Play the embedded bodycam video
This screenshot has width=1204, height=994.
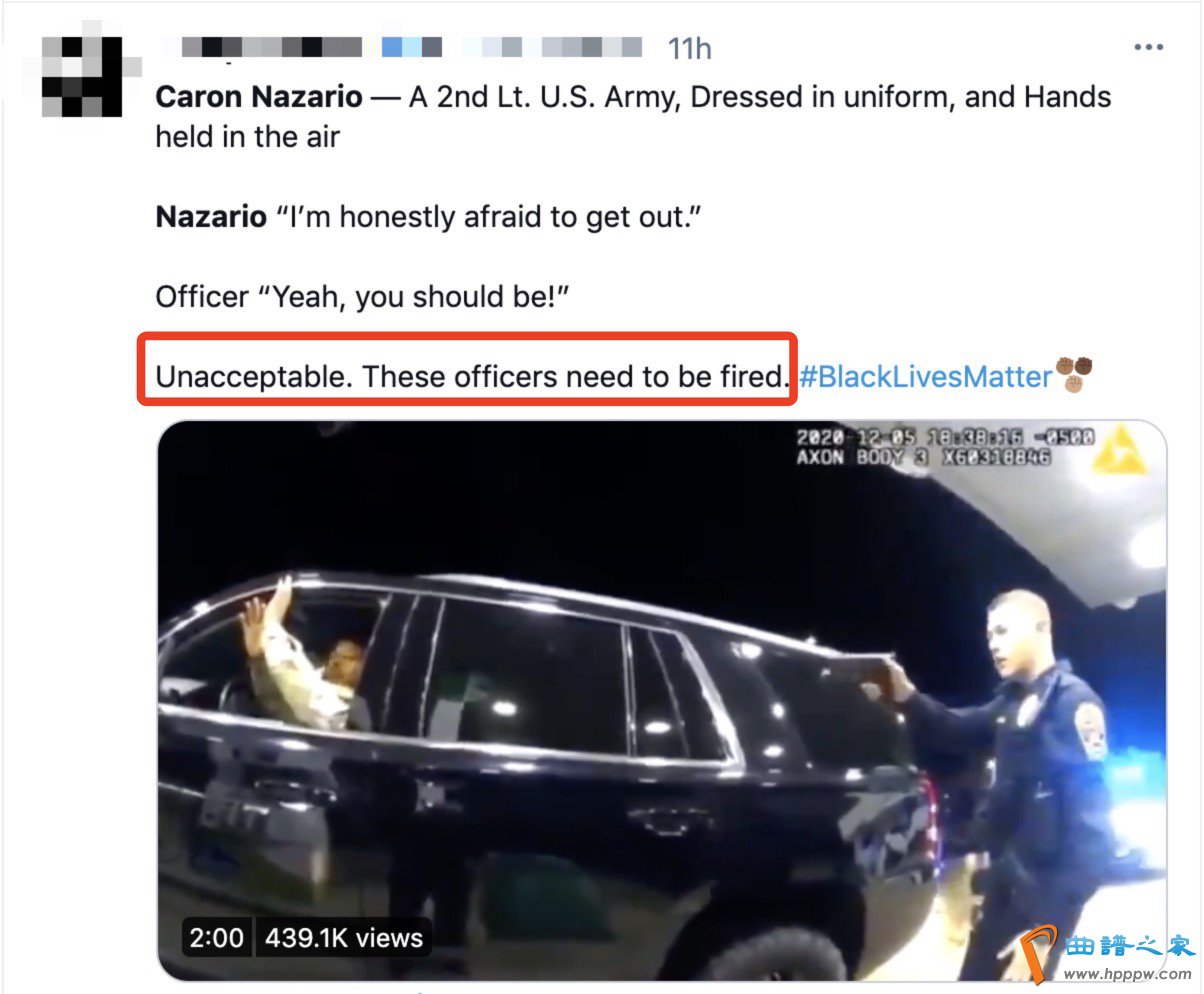(662, 700)
